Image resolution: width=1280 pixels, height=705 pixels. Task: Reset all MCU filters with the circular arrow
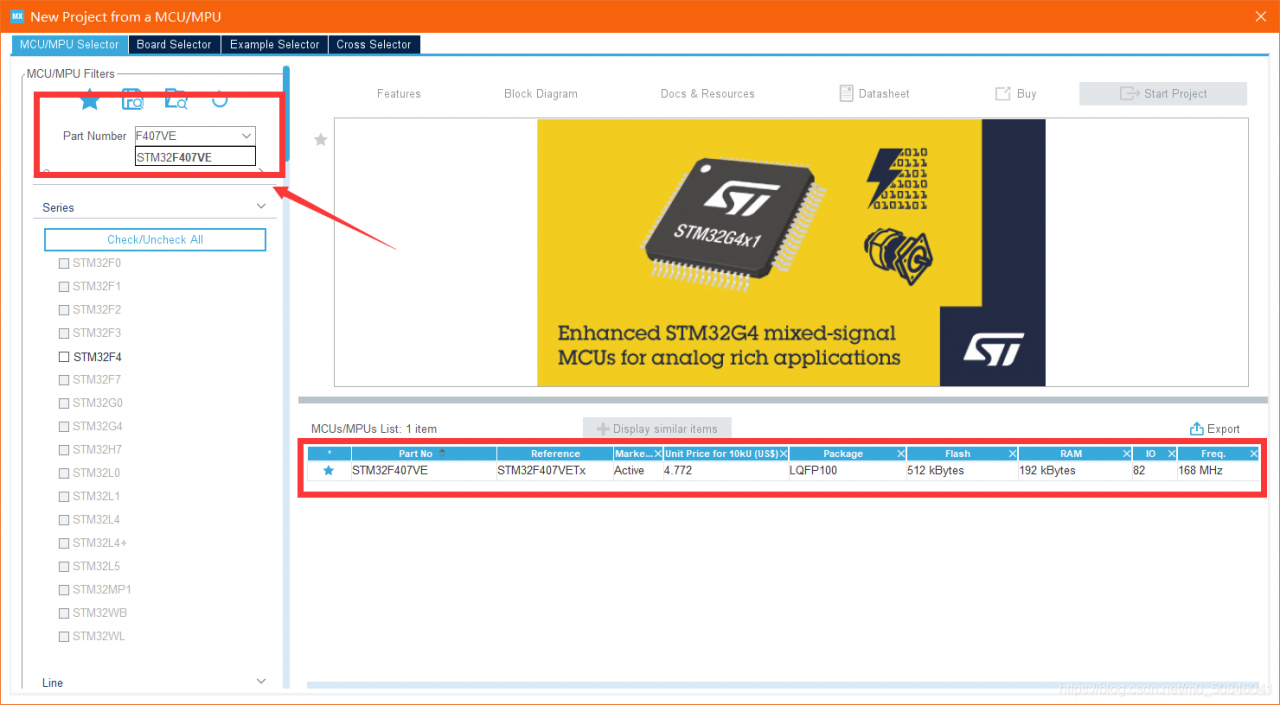(220, 98)
